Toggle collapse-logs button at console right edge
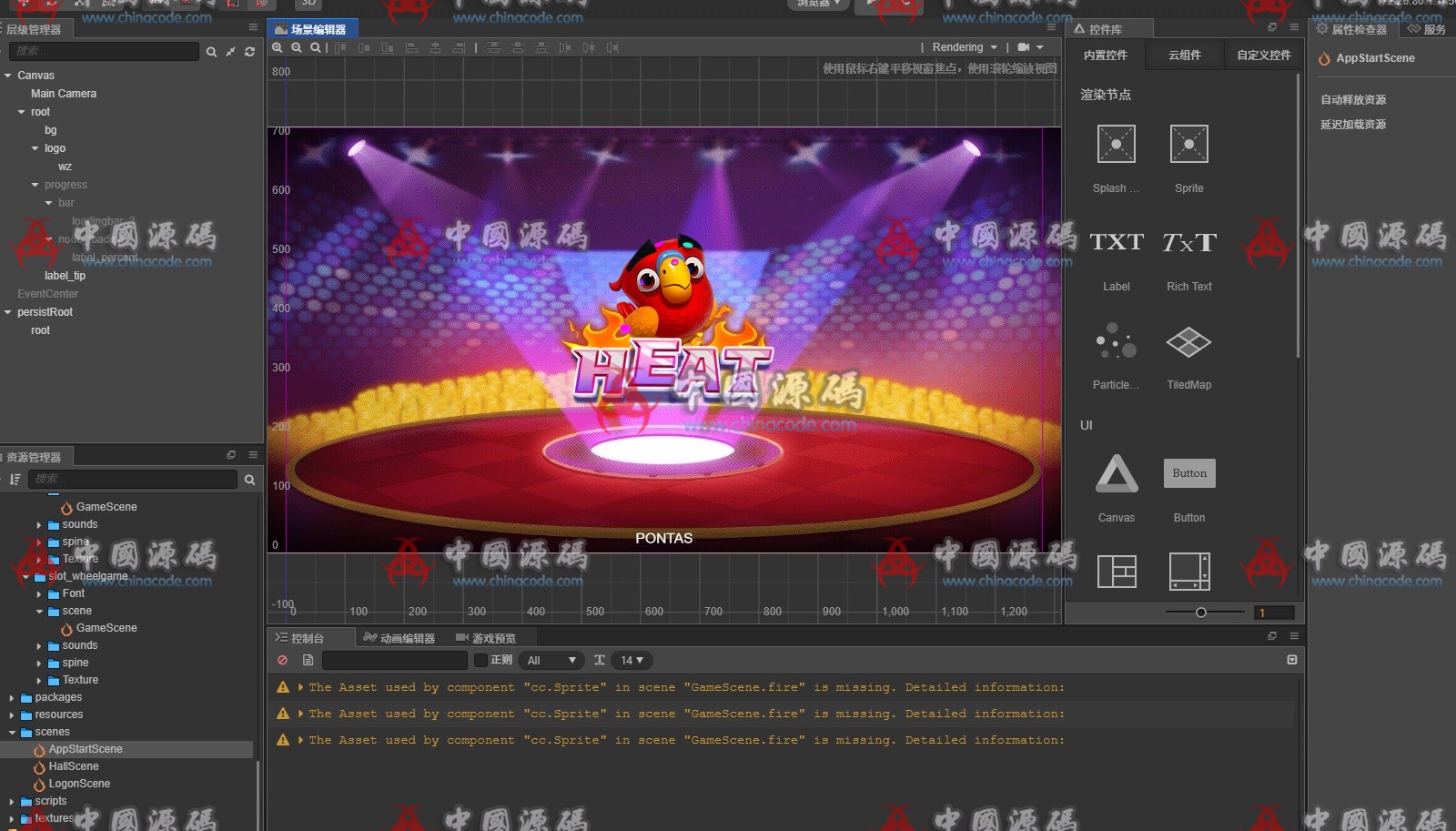 pos(1291,660)
